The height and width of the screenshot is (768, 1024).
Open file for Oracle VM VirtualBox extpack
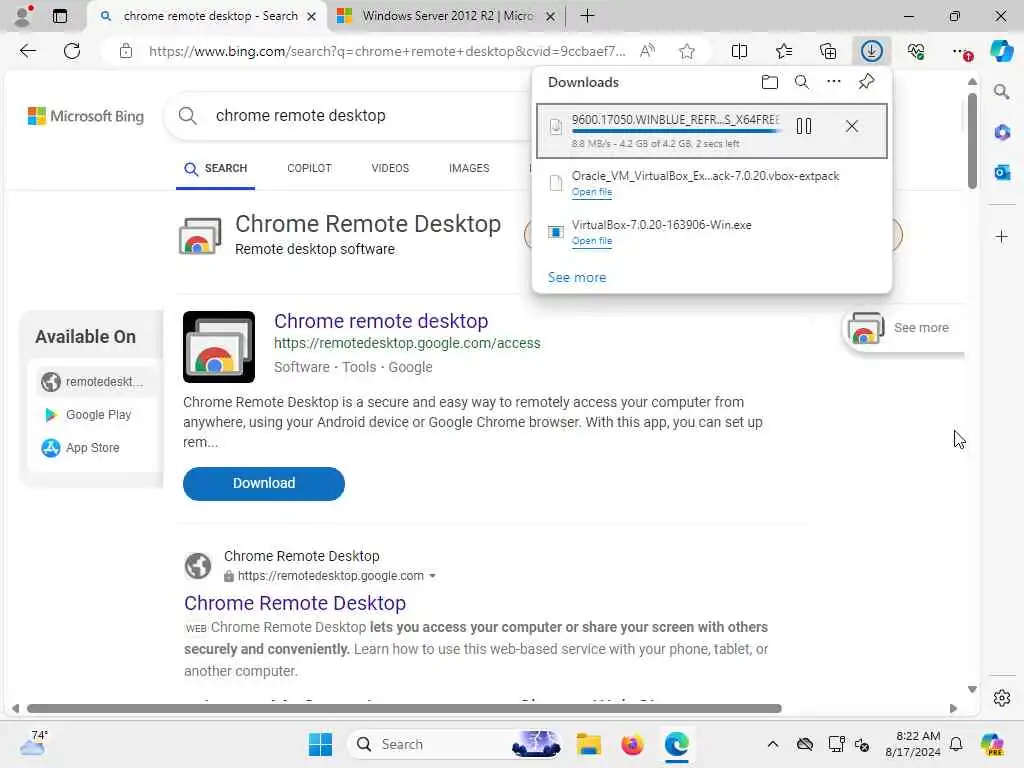pos(592,192)
